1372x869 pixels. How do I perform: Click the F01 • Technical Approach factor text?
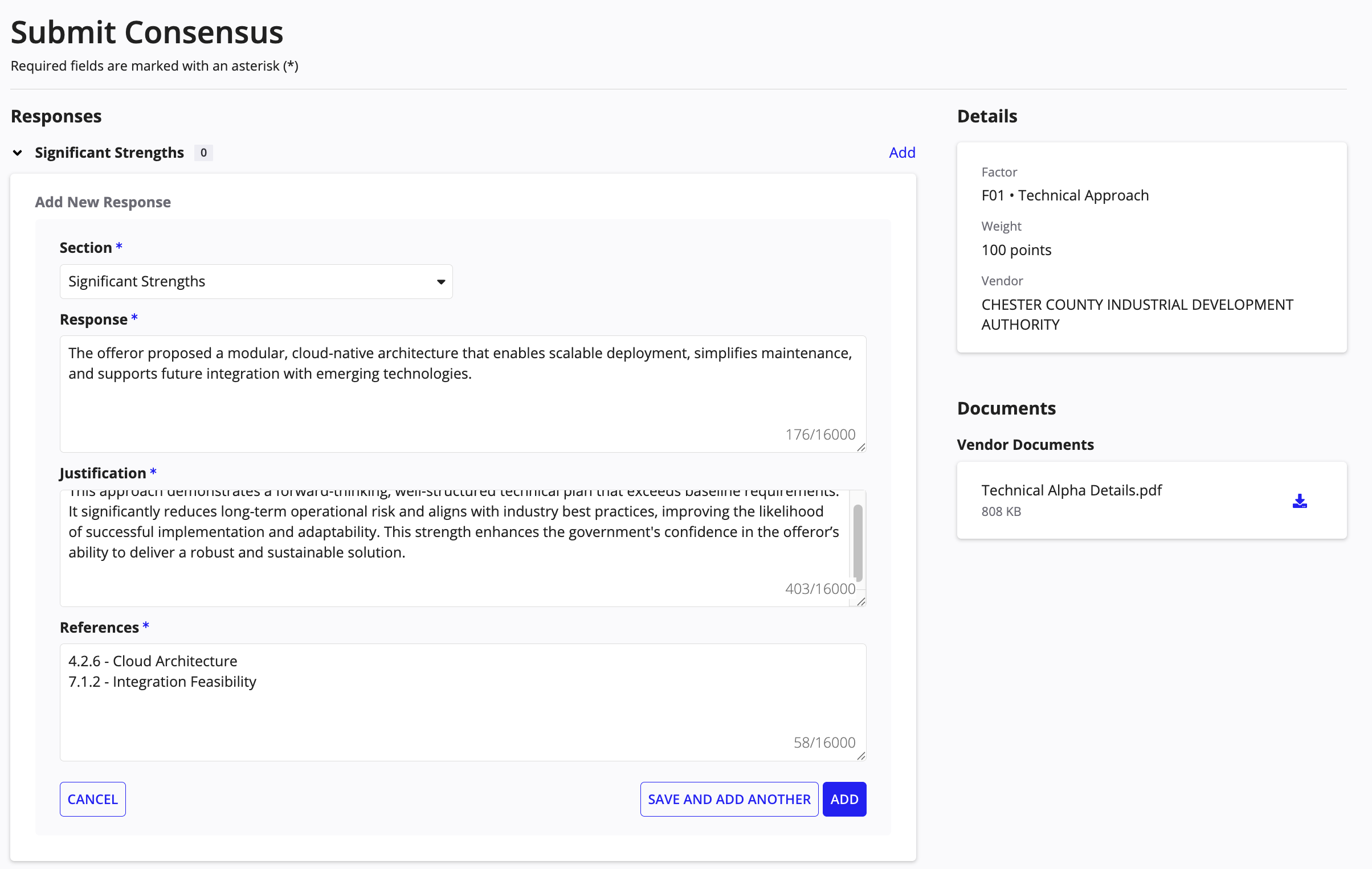(1065, 195)
